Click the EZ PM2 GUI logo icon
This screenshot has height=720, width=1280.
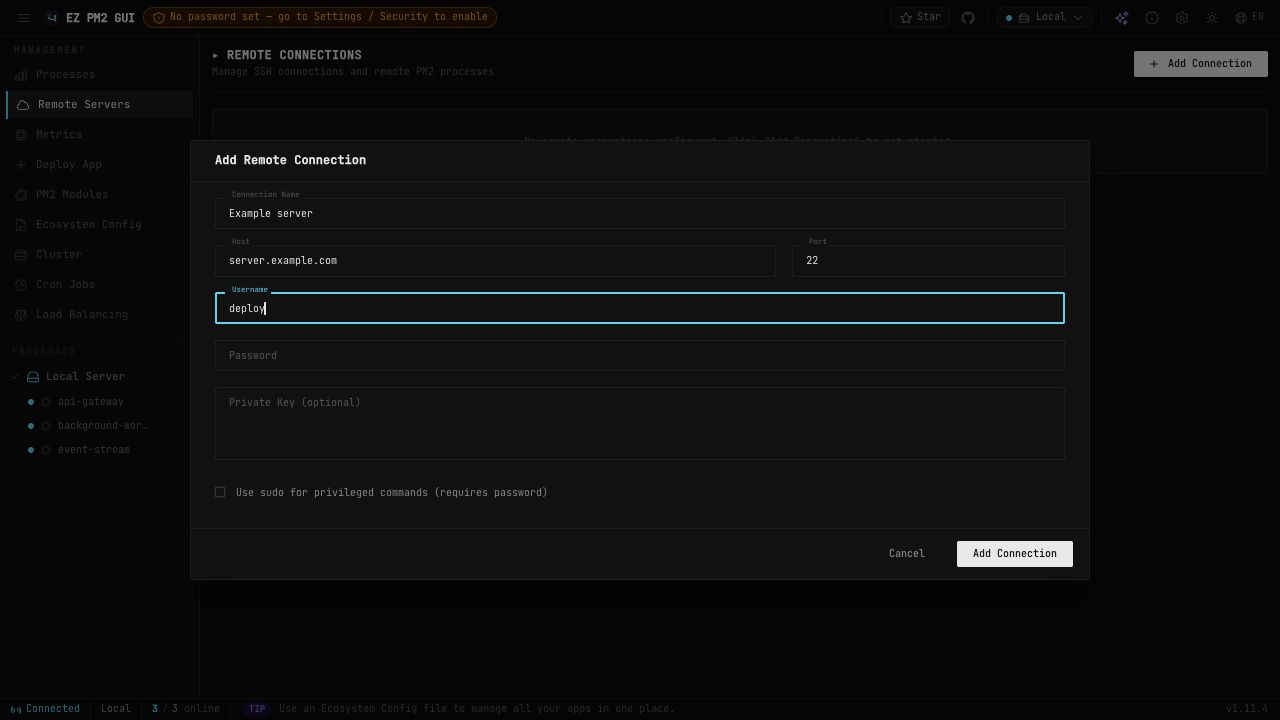coord(52,17)
